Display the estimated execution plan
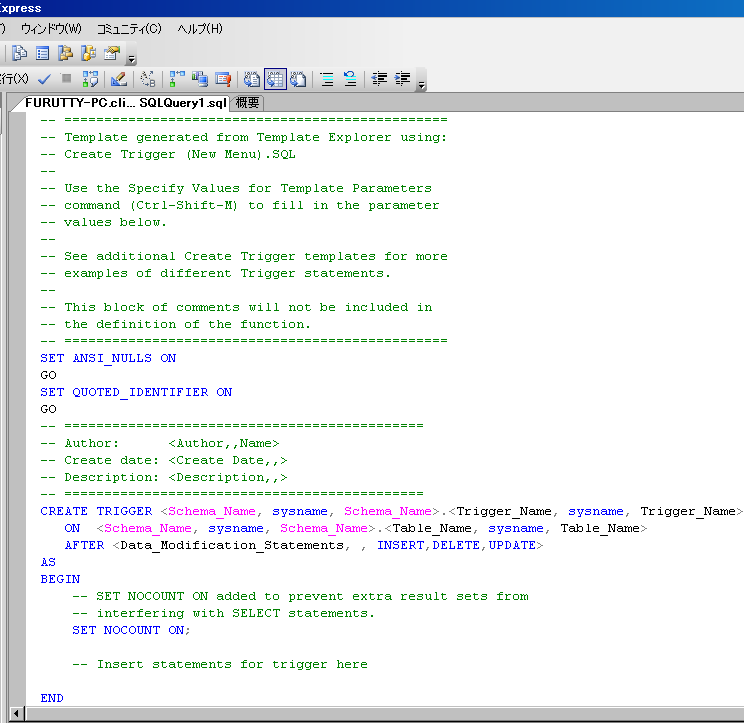Screen dimensions: 744x723 (90, 79)
